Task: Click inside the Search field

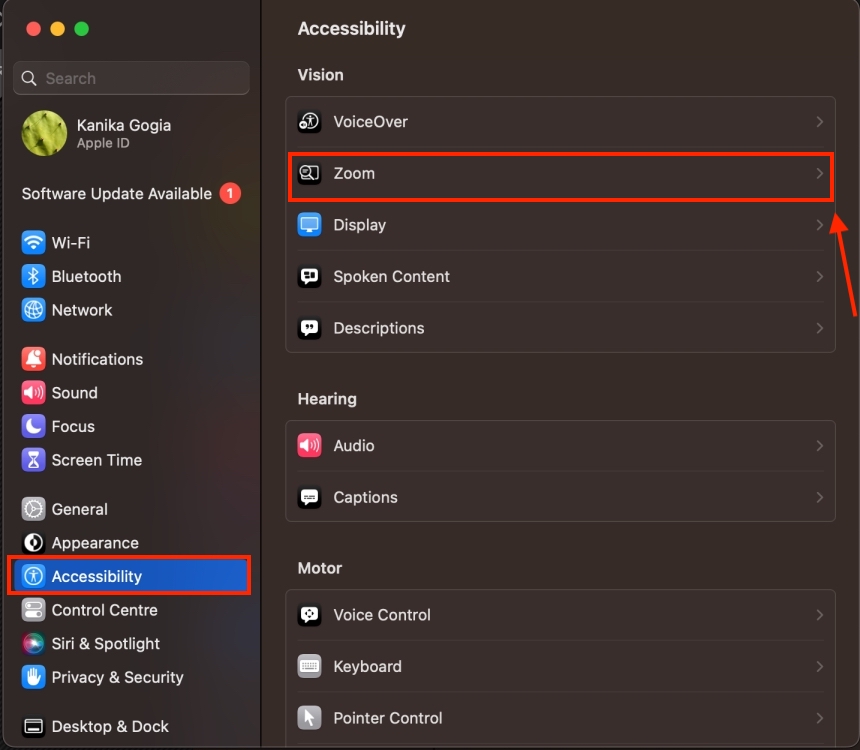Action: tap(131, 78)
